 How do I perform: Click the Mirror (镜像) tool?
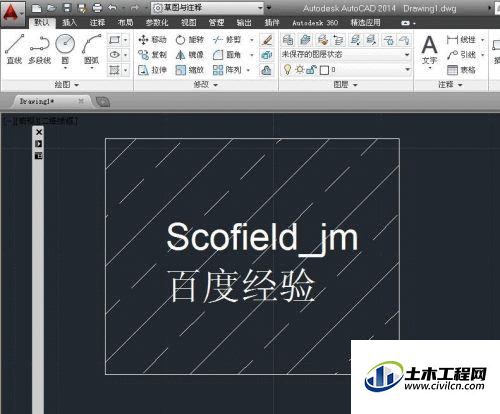189,55
